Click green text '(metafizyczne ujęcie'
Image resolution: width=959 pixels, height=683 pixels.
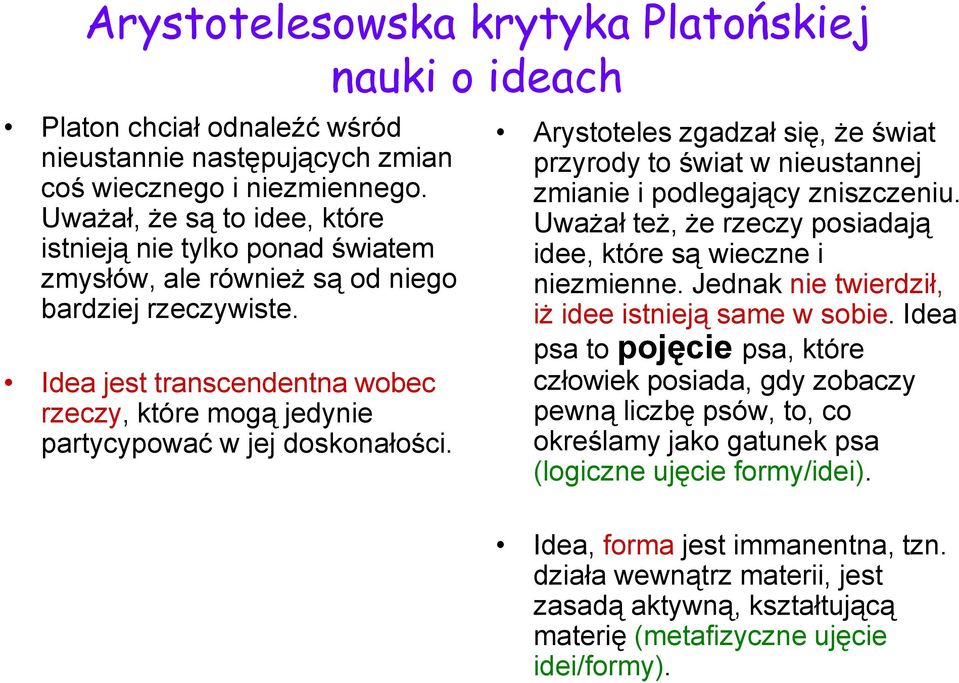click(x=760, y=637)
